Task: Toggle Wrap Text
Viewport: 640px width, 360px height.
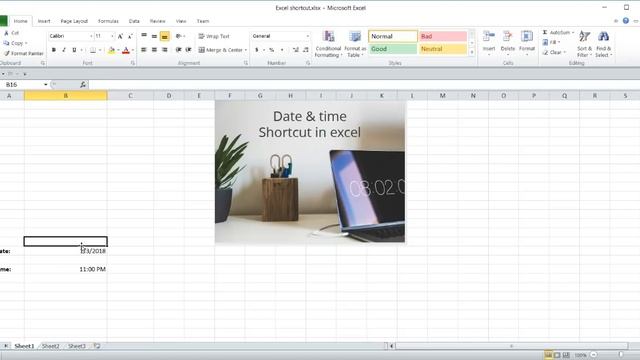Action: (214, 36)
